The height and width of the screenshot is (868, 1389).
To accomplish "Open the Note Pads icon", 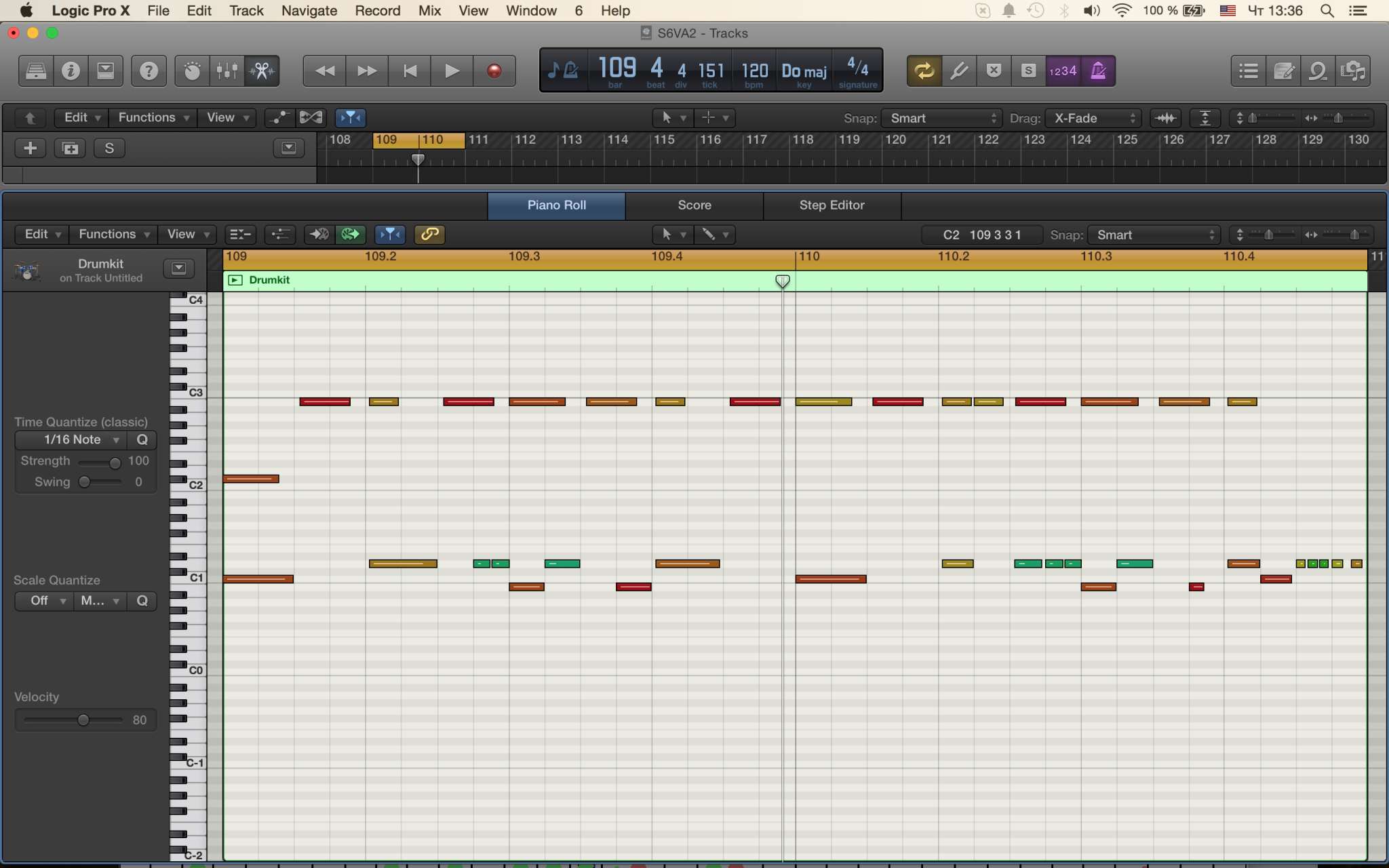I will tap(1283, 71).
